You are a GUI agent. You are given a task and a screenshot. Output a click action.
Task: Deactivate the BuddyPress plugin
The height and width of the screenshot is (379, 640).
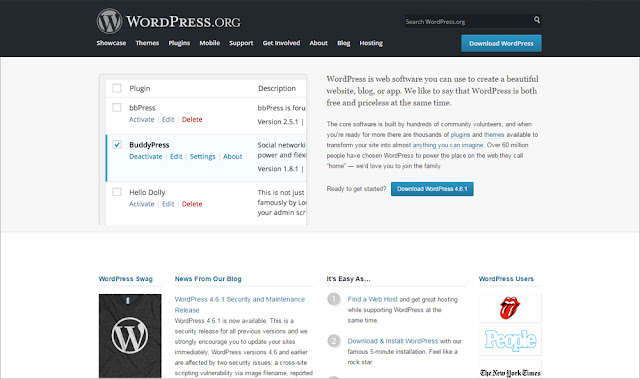(146, 157)
